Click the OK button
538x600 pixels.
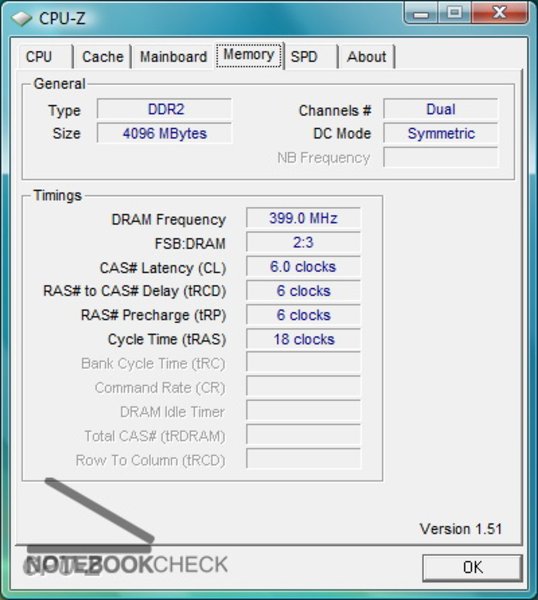click(473, 567)
